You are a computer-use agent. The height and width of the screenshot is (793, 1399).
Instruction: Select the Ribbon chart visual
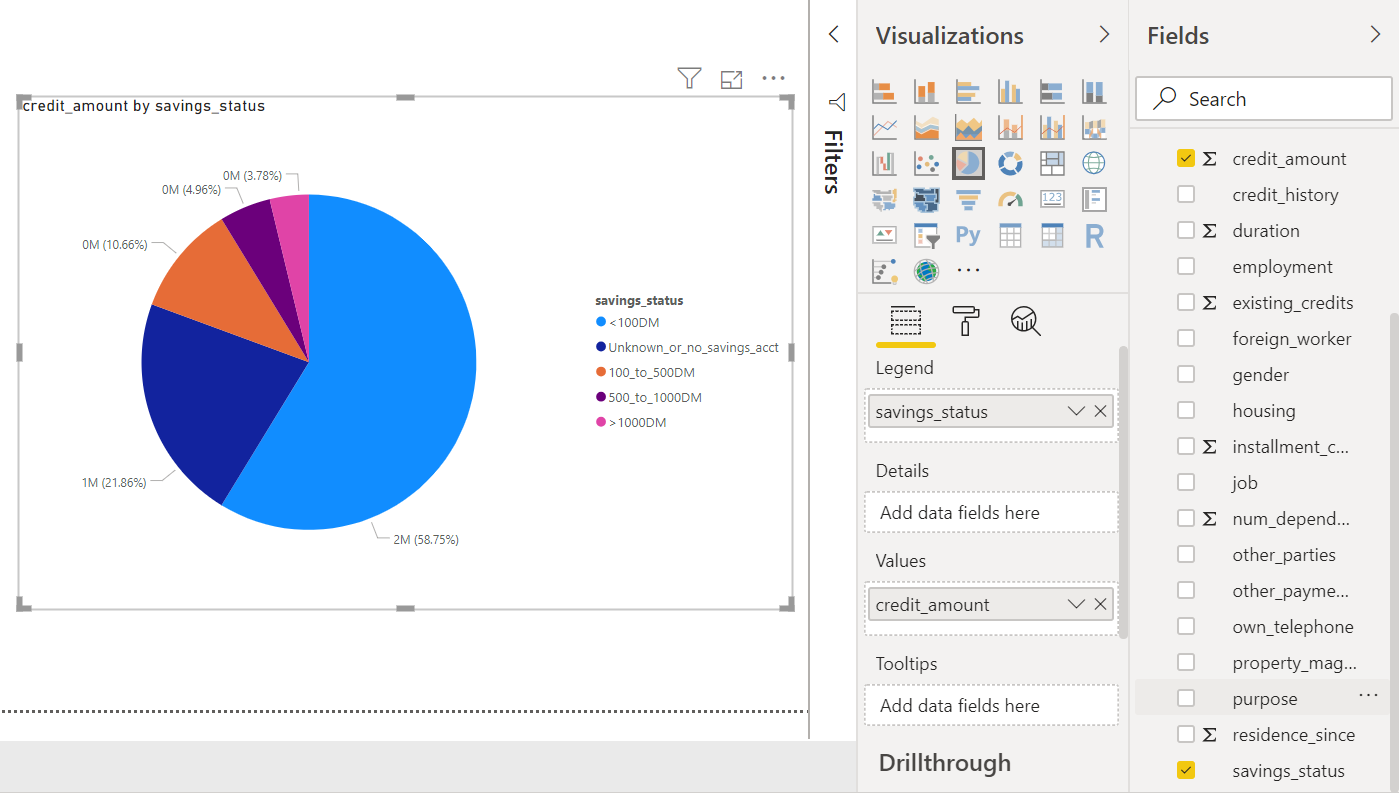1094,128
